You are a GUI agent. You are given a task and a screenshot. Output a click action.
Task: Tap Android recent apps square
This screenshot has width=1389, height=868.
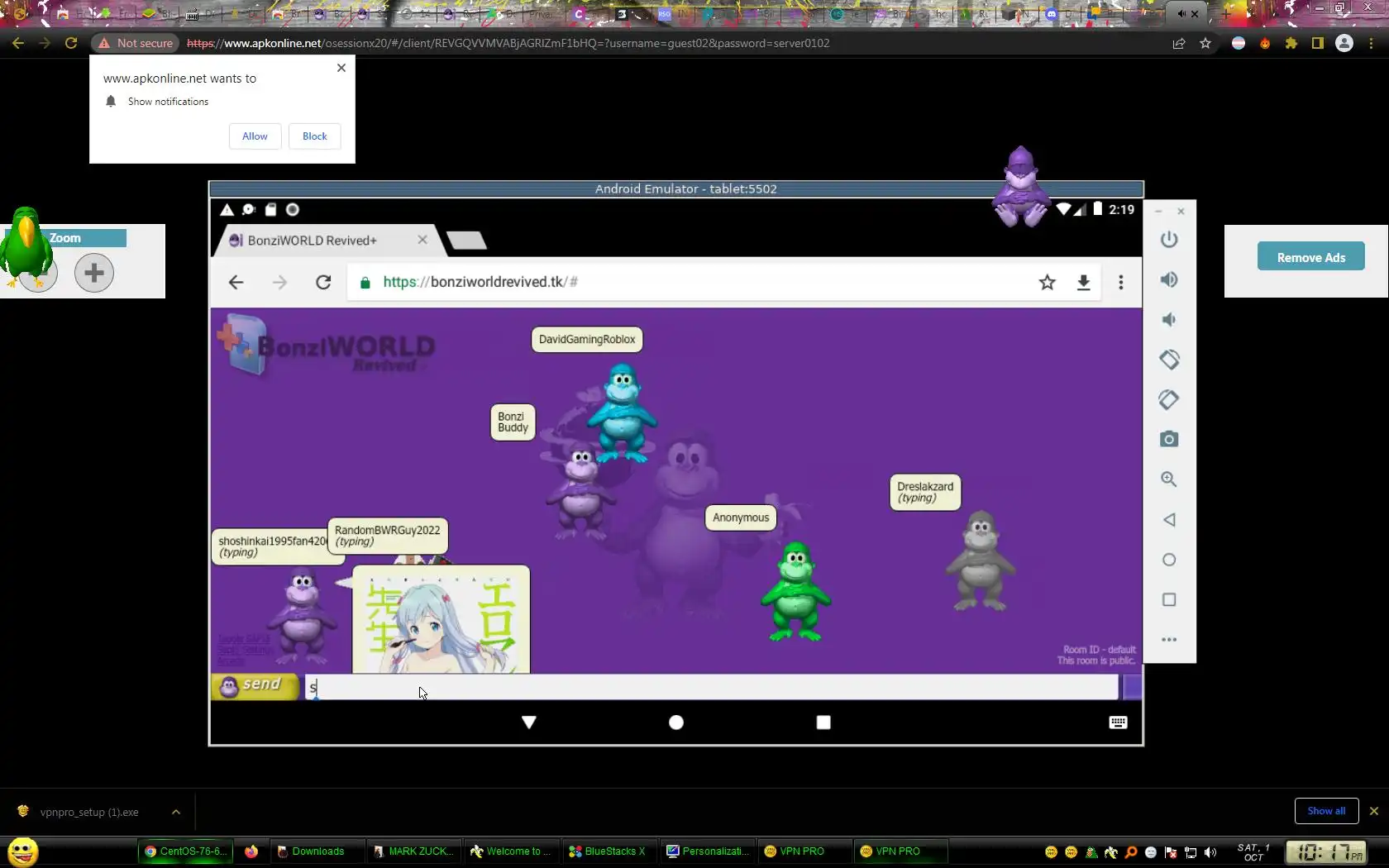823,723
